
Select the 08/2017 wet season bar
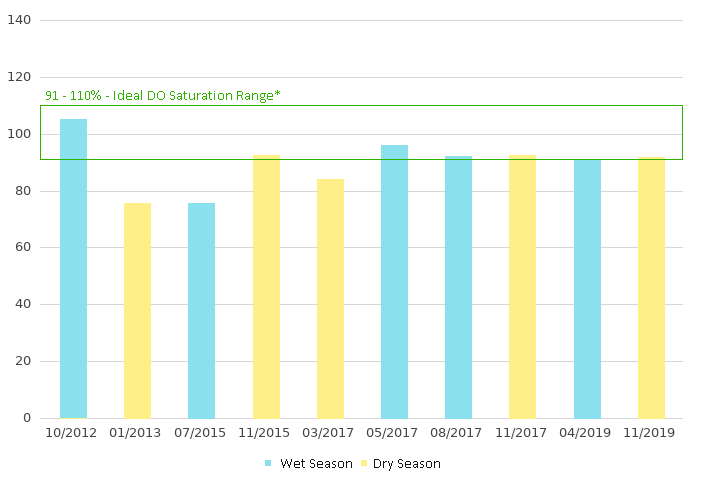458,287
